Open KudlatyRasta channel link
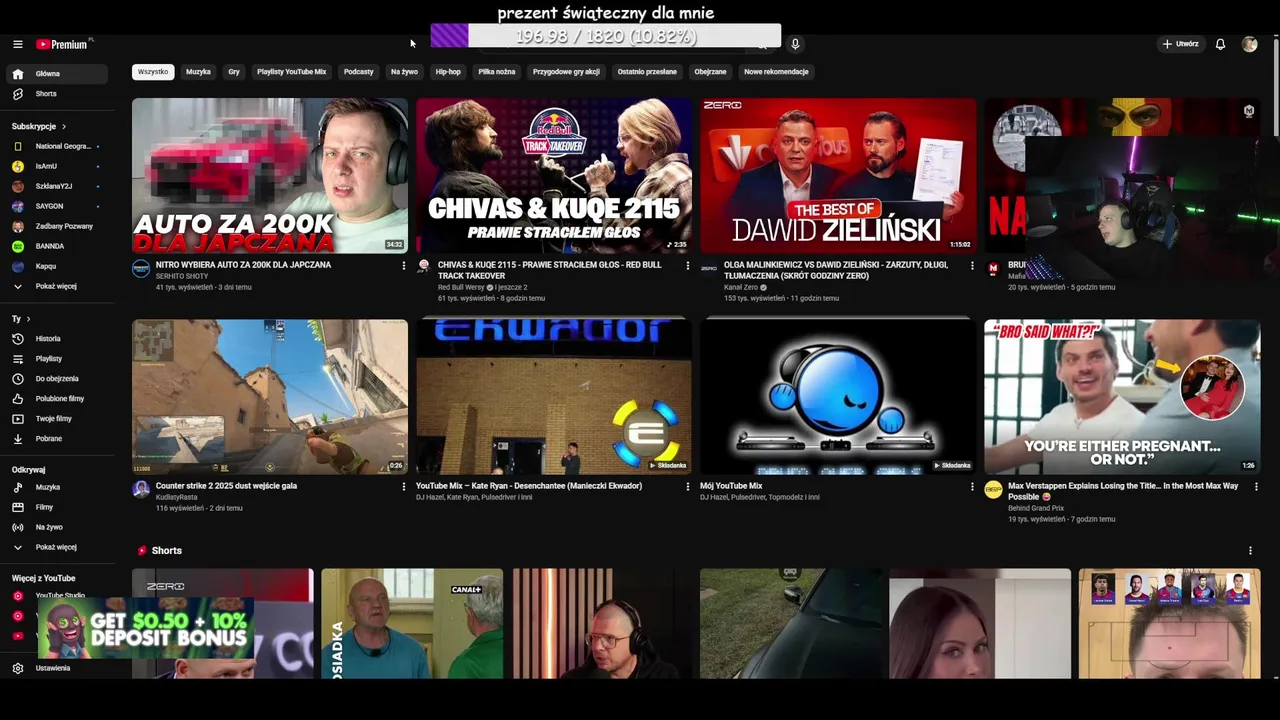Image resolution: width=1280 pixels, height=720 pixels. pos(177,497)
